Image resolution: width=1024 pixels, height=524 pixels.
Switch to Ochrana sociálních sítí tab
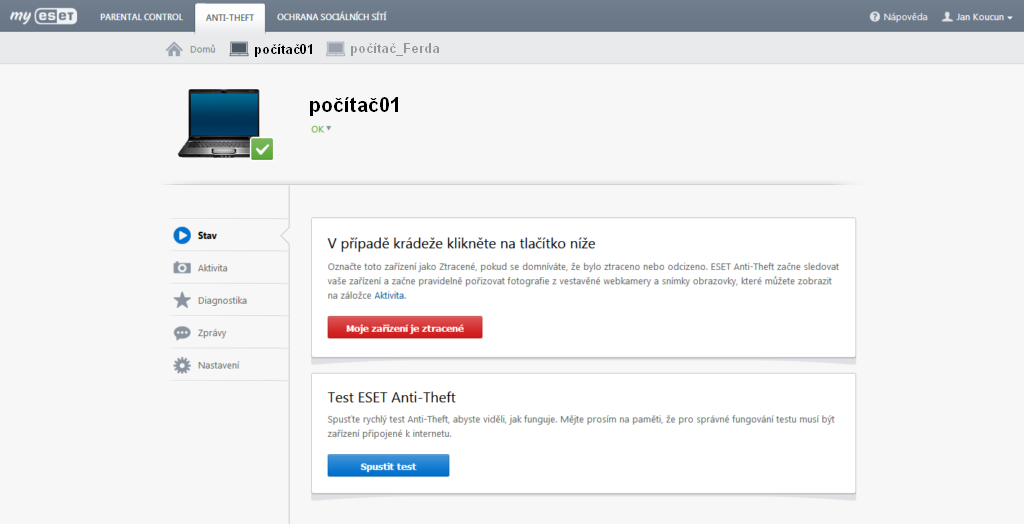coord(332,17)
